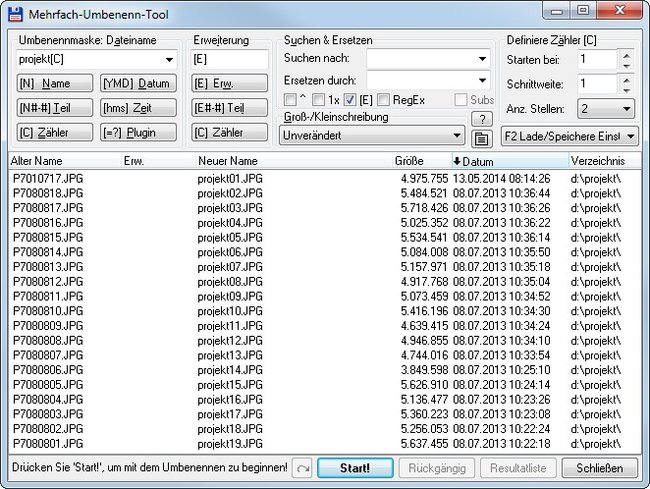Click the filename [C] Zähler button
The image size is (650, 489).
pyautogui.click(x=55, y=133)
